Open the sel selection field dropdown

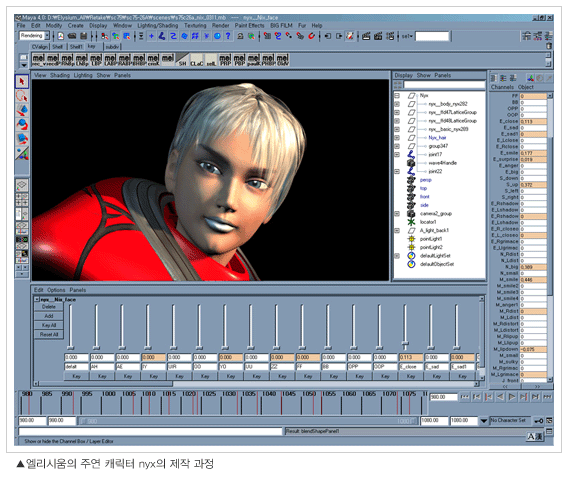pos(408,36)
